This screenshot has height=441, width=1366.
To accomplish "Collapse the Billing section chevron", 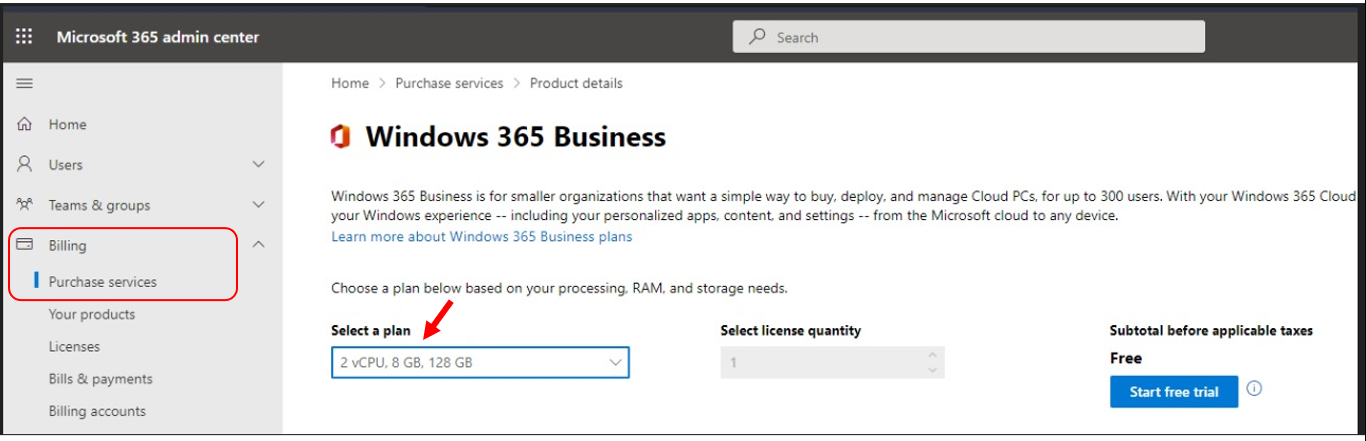I will click(258, 244).
